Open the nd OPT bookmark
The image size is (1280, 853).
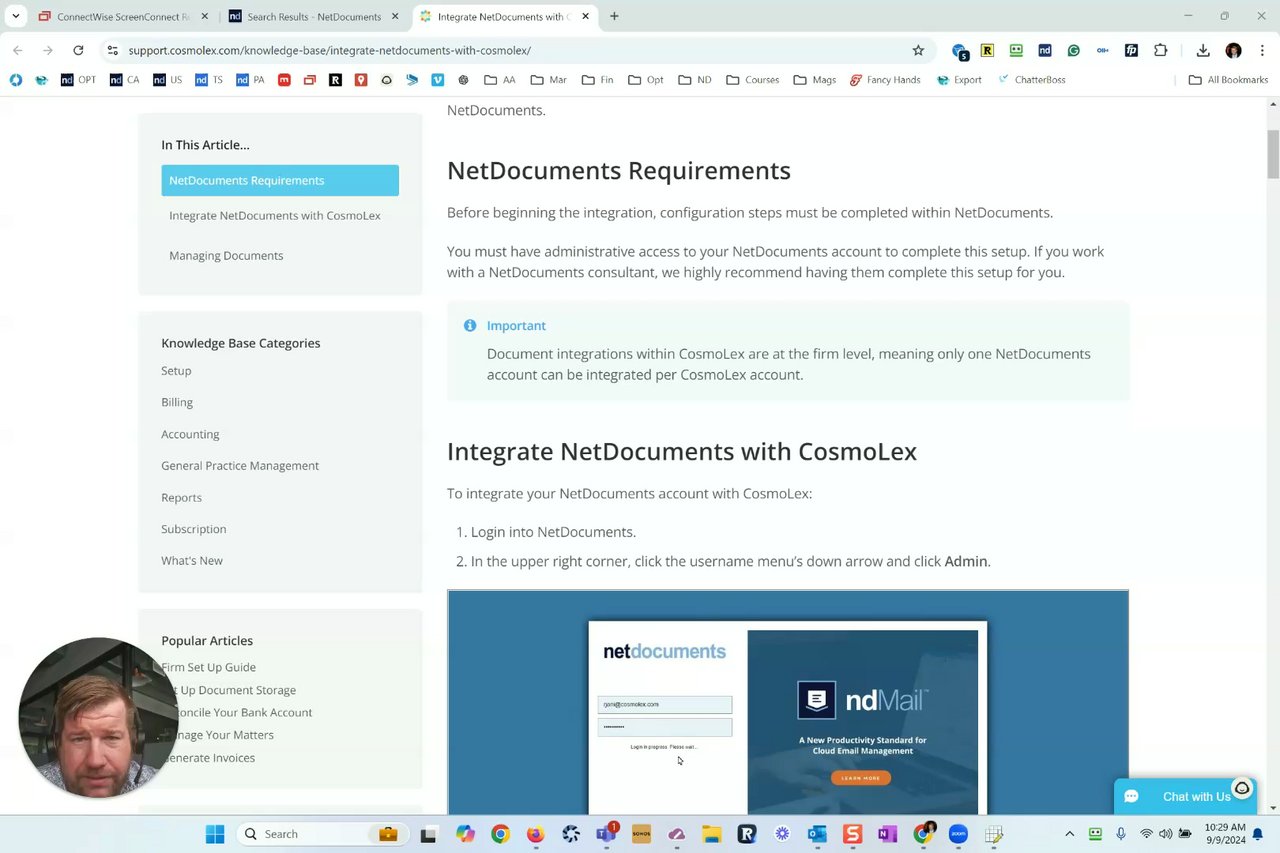[x=78, y=80]
